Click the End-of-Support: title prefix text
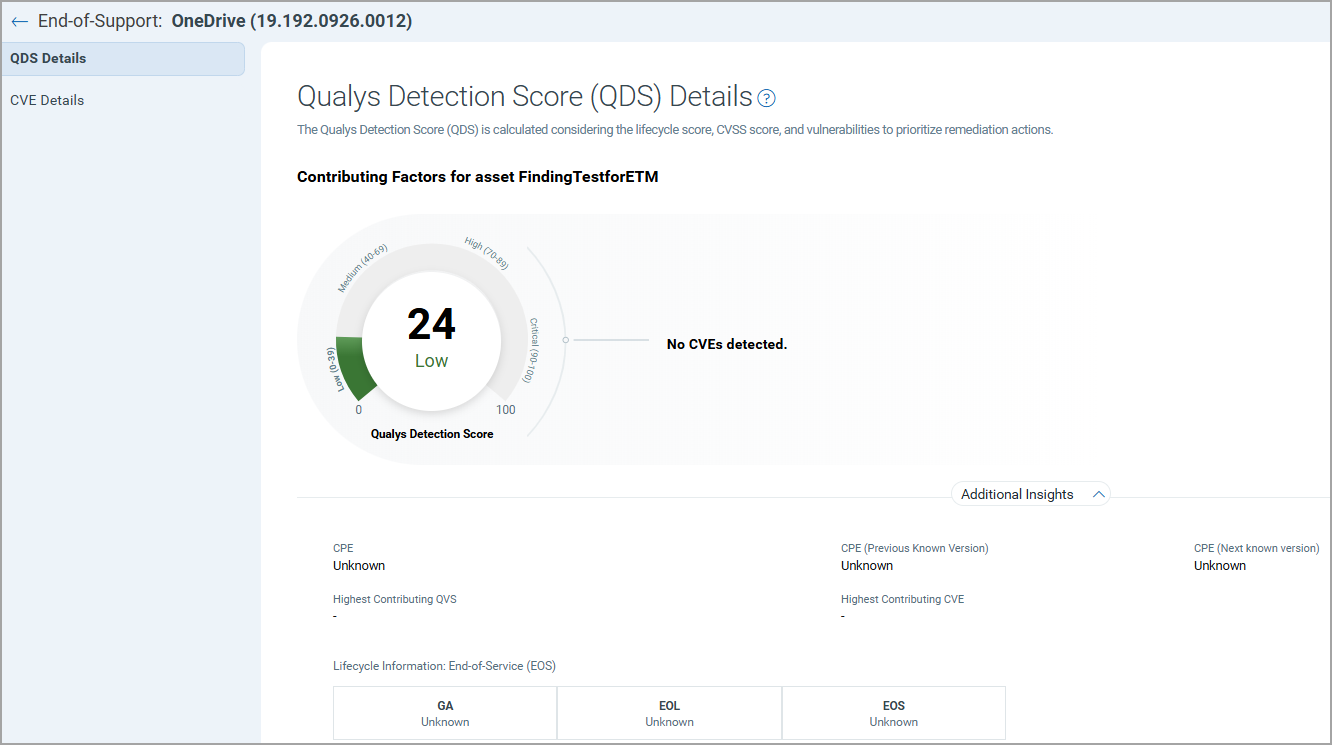The image size is (1332, 745). (100, 21)
